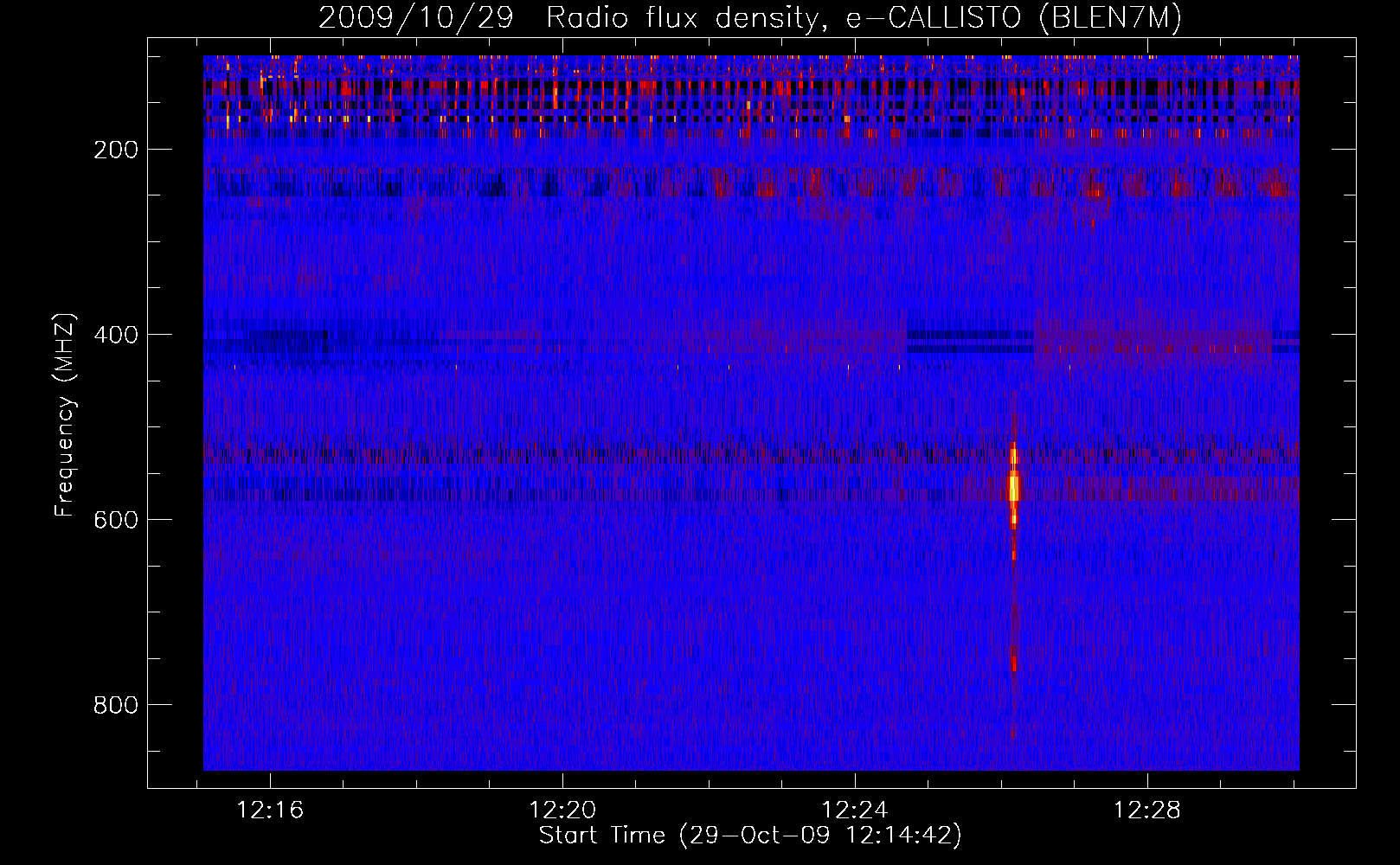The image size is (1400, 865).
Task: Click the bright yellow radio burst near 570 MHz
Action: 1014,487
